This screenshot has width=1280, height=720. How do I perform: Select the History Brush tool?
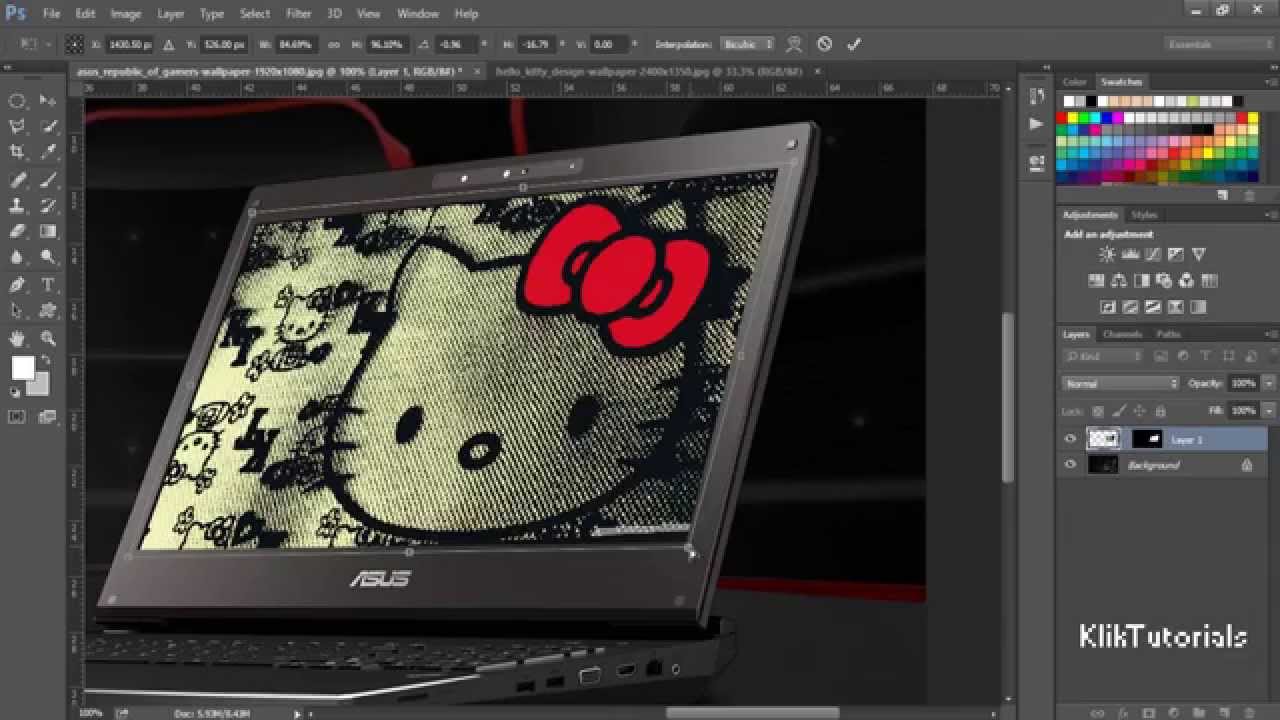pyautogui.click(x=48, y=206)
